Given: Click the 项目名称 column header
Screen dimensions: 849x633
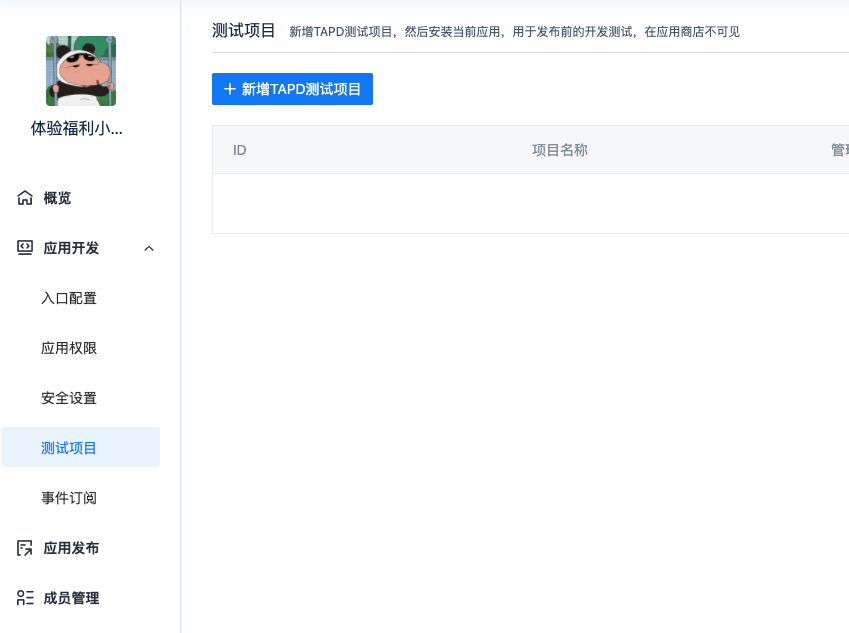Looking at the screenshot, I should (559, 149).
